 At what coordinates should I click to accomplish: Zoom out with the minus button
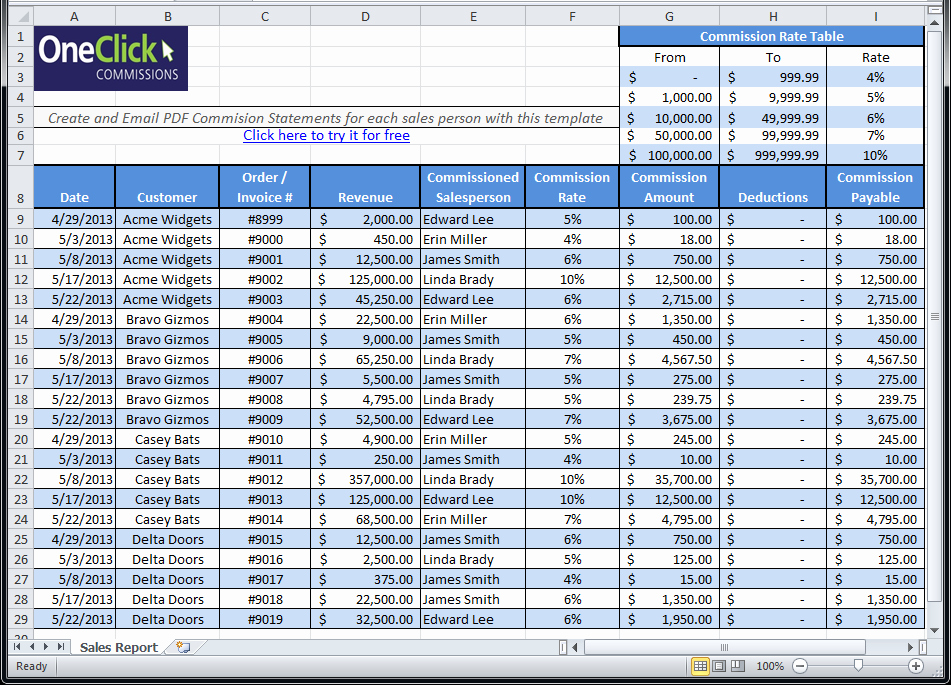point(799,666)
